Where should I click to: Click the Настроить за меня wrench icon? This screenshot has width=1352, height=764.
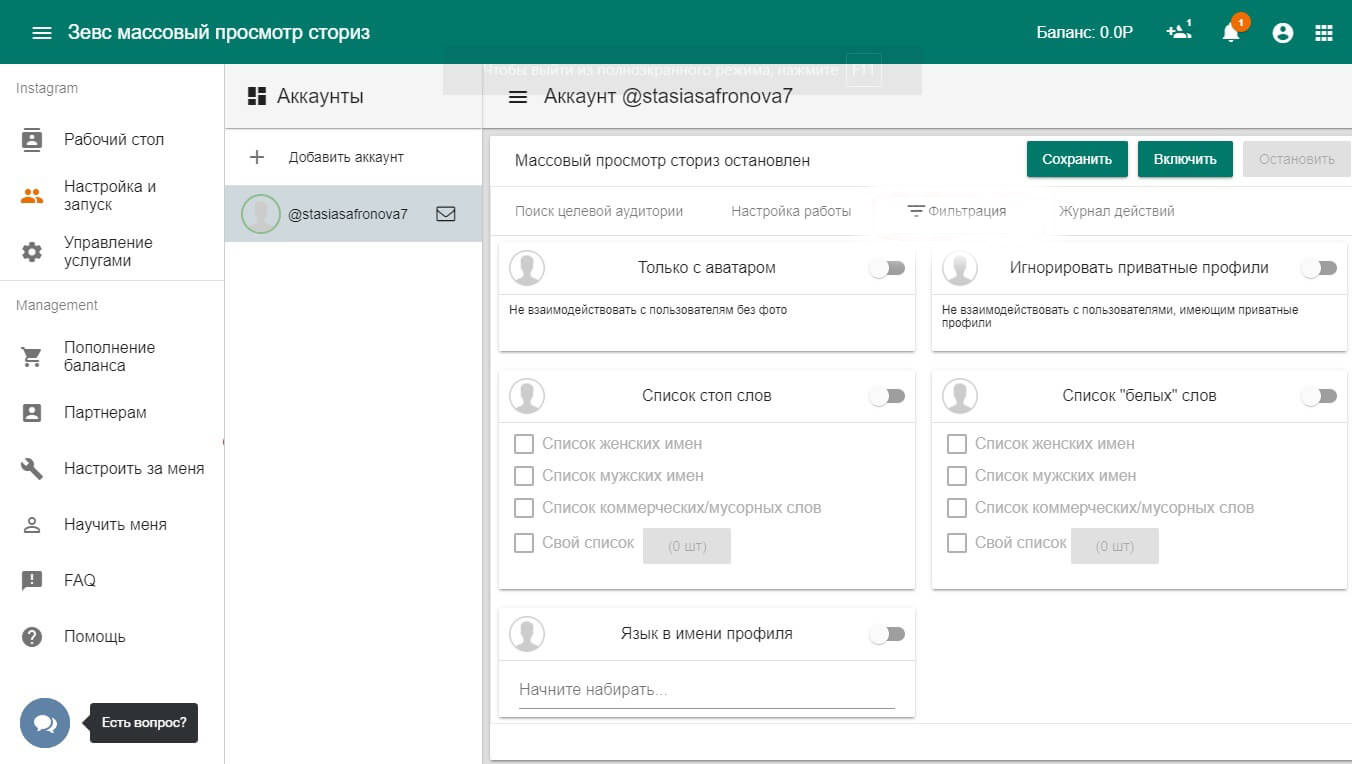(x=32, y=469)
